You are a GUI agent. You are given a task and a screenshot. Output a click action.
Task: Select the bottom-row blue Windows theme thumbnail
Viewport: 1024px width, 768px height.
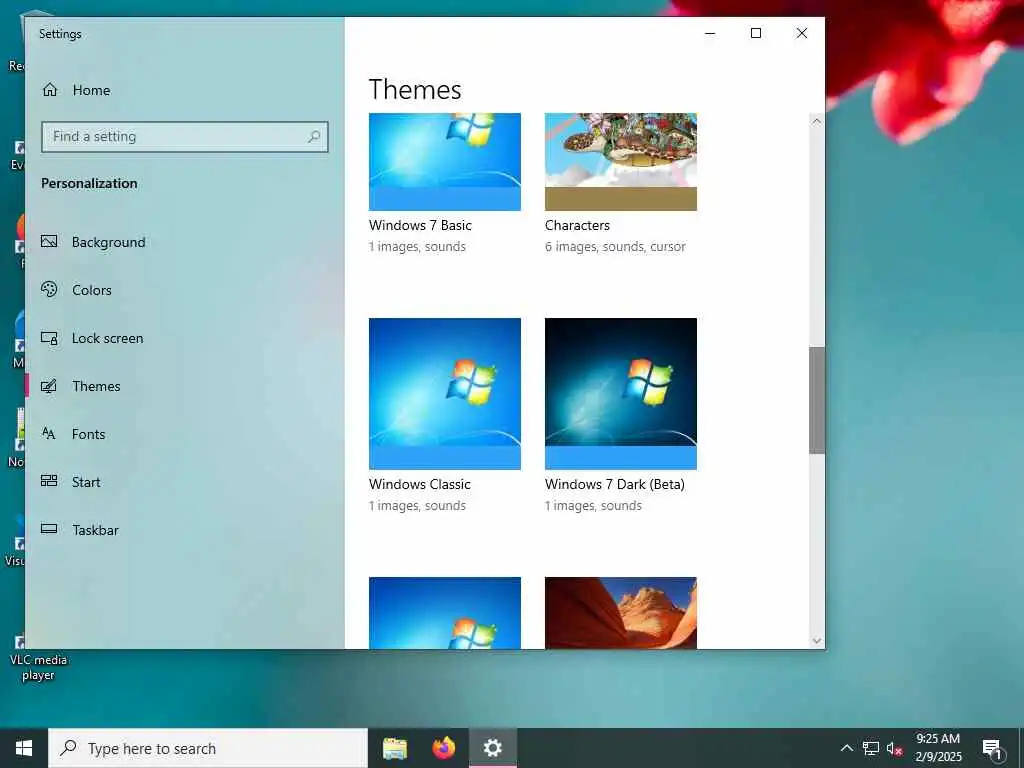tap(445, 613)
